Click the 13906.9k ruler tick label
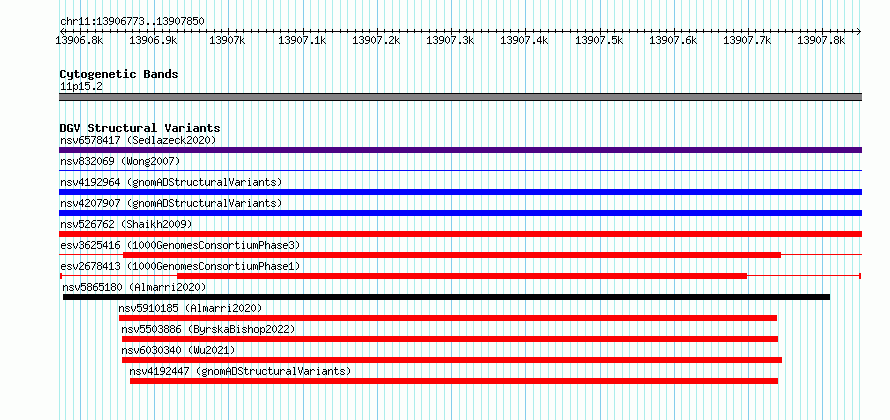890x420 pixels. pos(153,40)
